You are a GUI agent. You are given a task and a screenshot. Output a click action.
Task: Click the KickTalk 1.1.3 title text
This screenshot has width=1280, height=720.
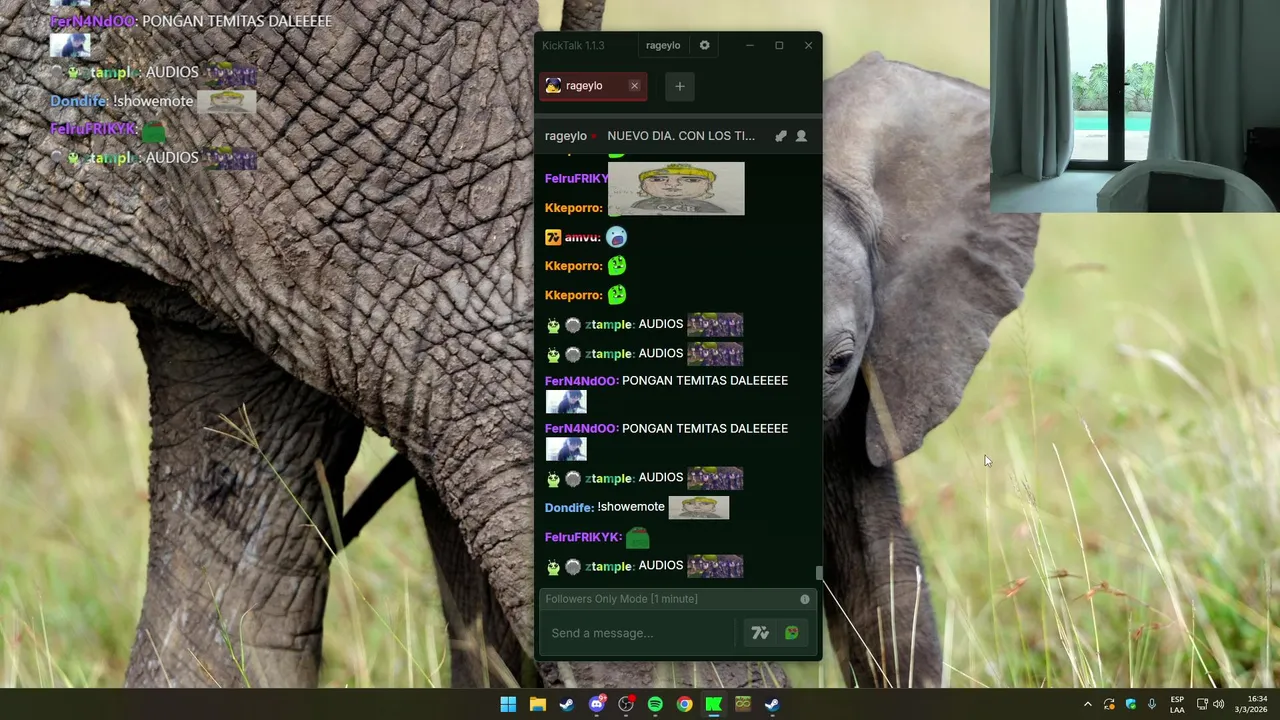(573, 45)
